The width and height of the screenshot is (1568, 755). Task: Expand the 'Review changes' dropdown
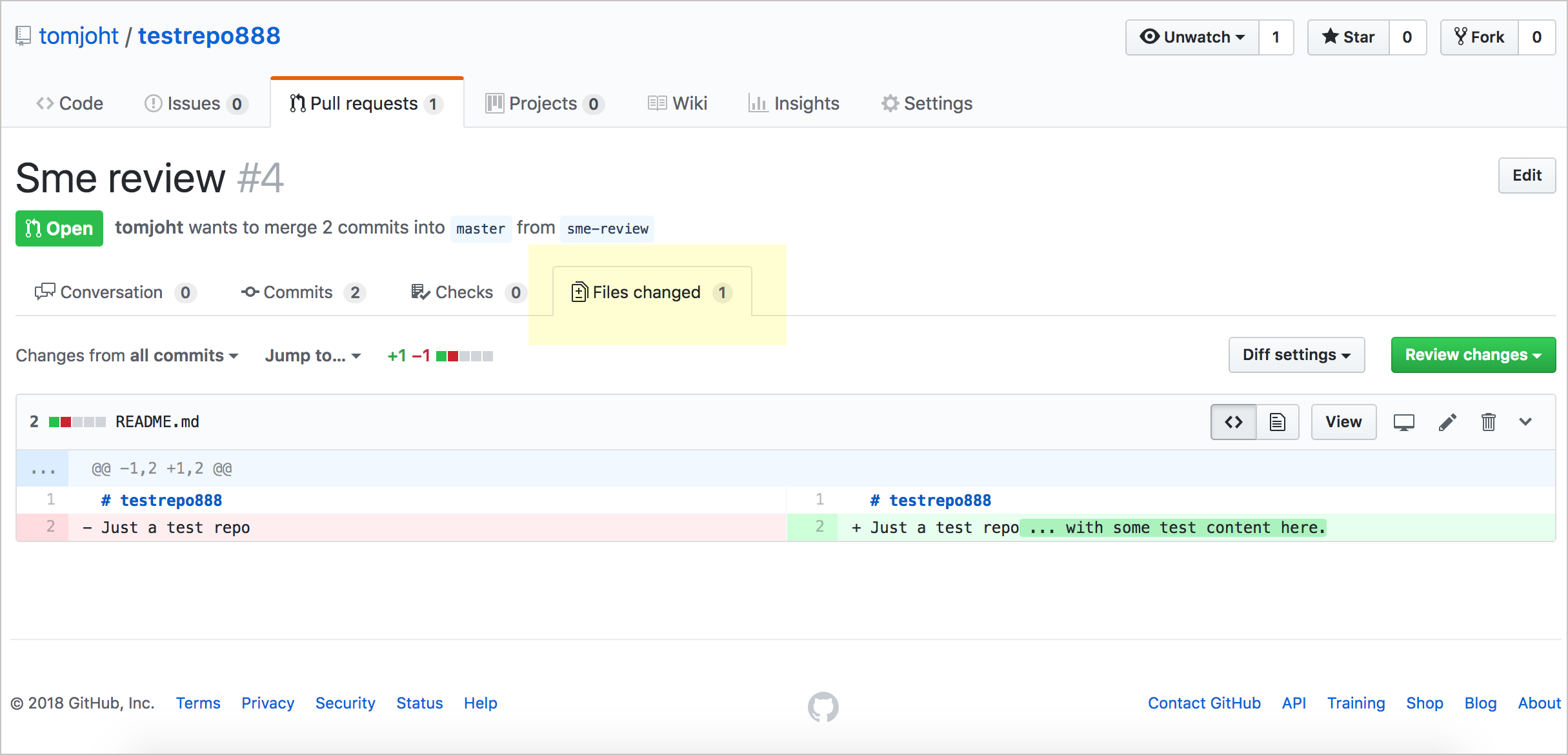[1469, 355]
